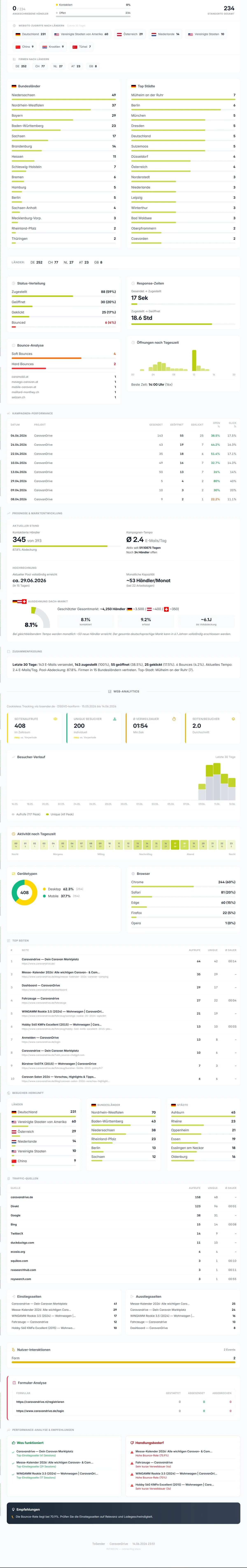This screenshot has height=1568, width=247.
Task: Click the 04.06.2026 CaravanDrive campaign row
Action: coord(123,436)
